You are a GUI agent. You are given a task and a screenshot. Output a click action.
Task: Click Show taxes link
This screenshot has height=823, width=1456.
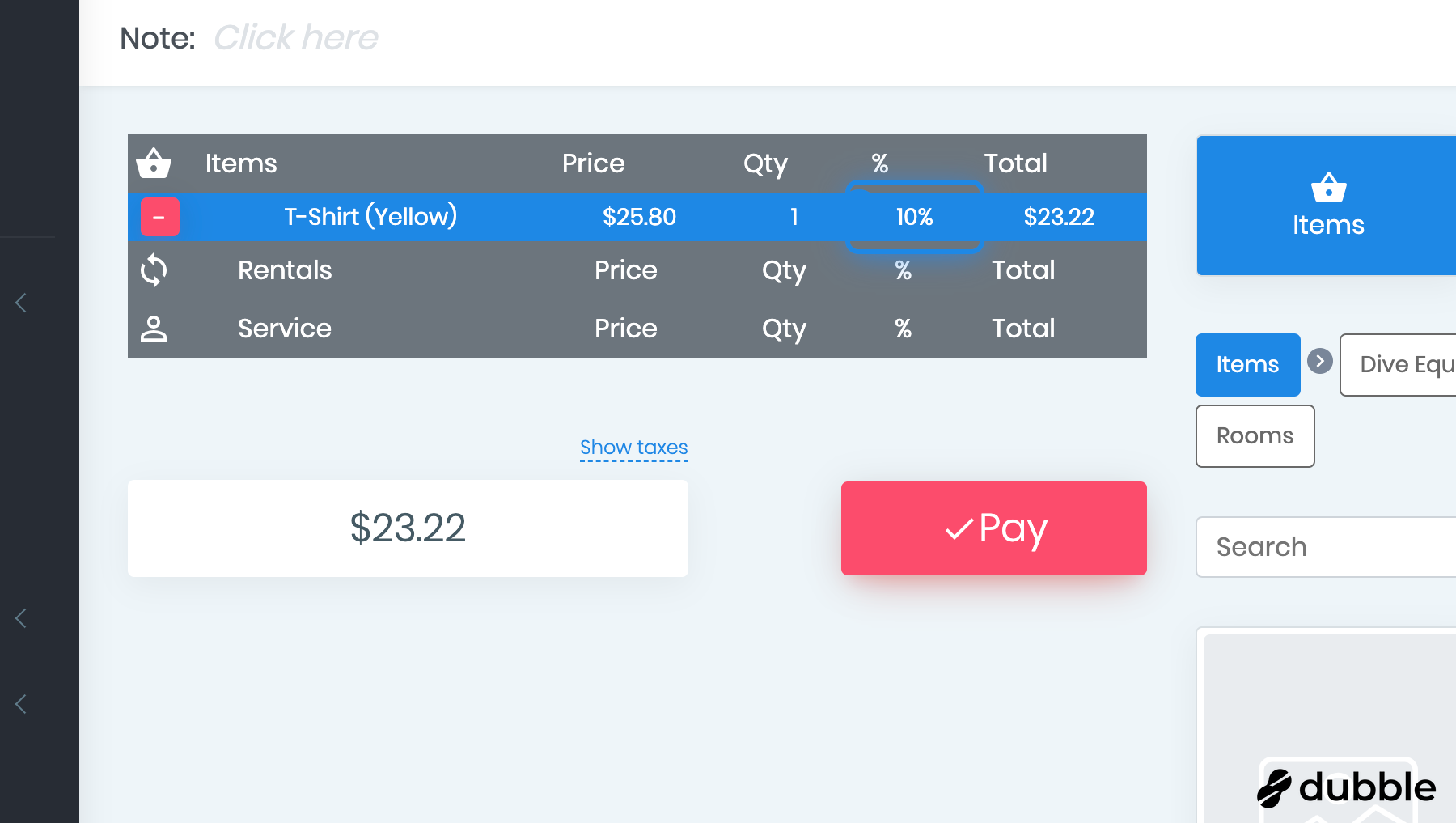pos(633,448)
